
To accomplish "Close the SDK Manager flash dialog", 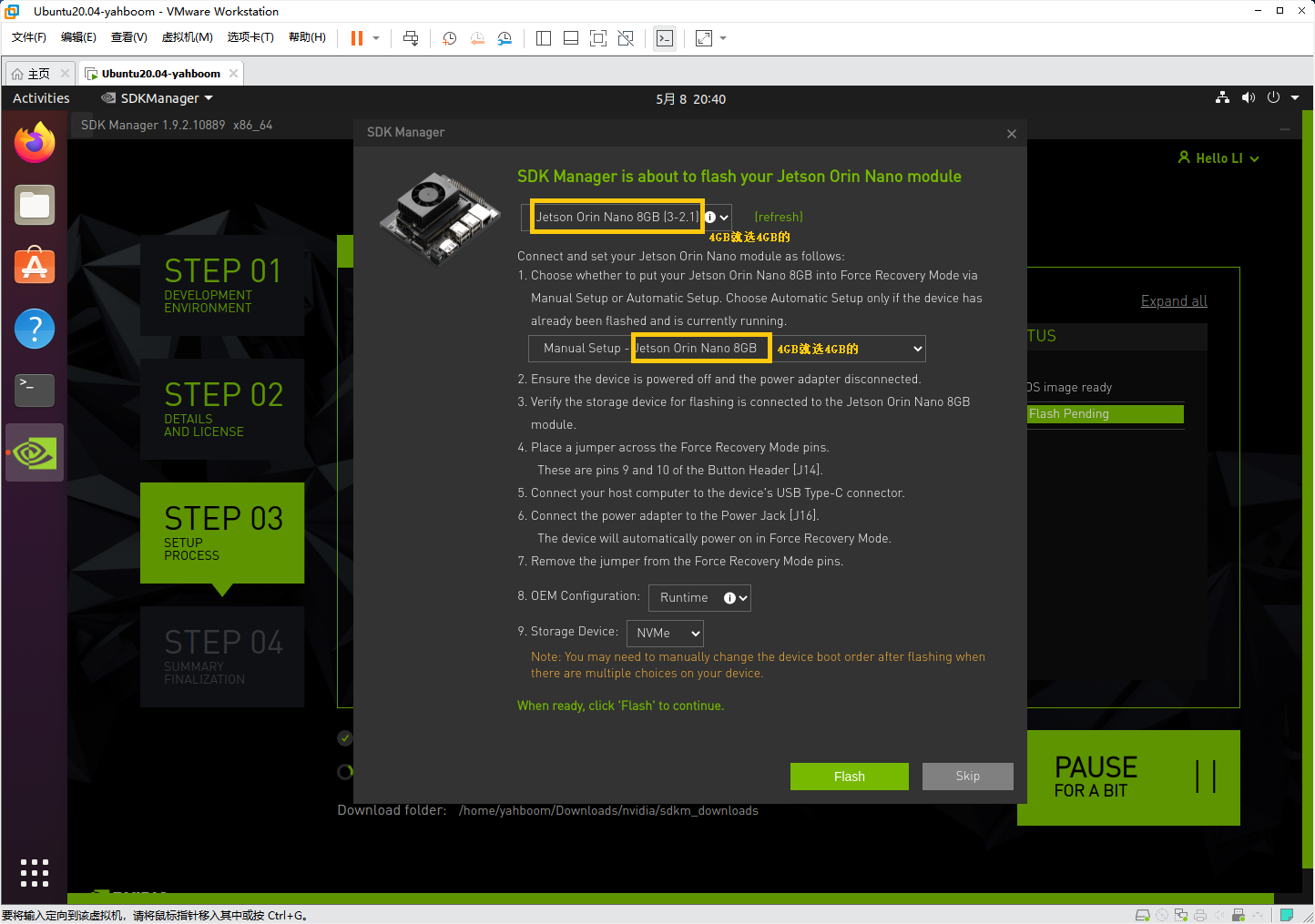I will 1011,134.
